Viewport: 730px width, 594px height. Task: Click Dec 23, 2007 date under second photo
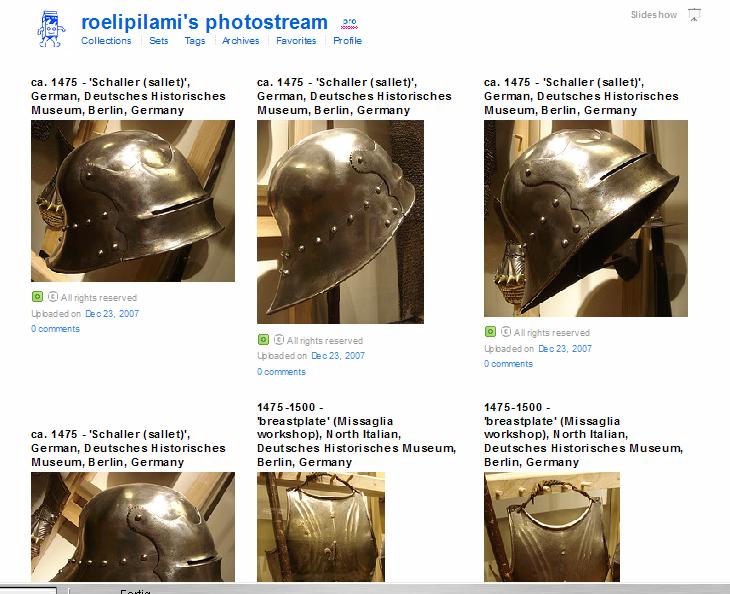[338, 356]
